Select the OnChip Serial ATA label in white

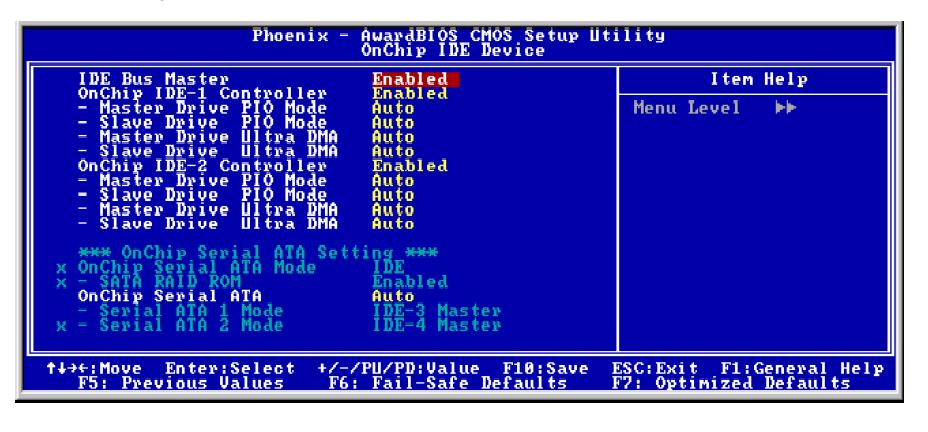tap(170, 296)
